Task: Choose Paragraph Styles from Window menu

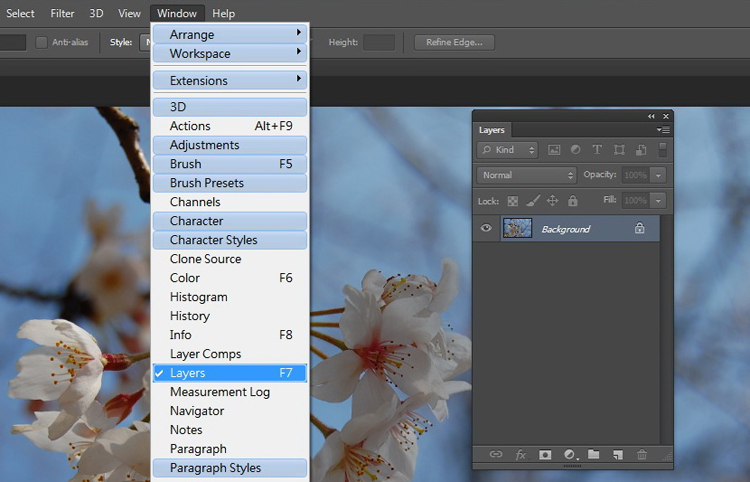Action: [230, 468]
